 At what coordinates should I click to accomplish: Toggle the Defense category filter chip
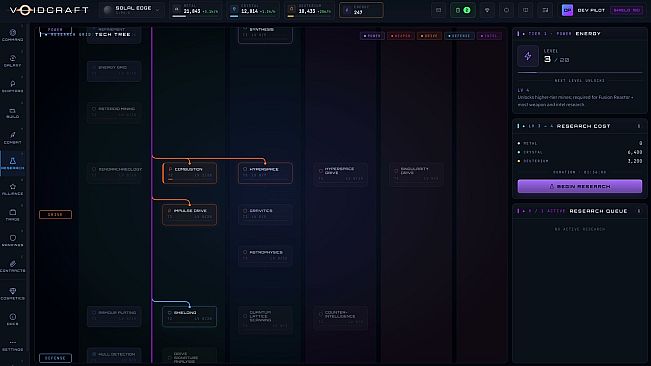pos(459,36)
